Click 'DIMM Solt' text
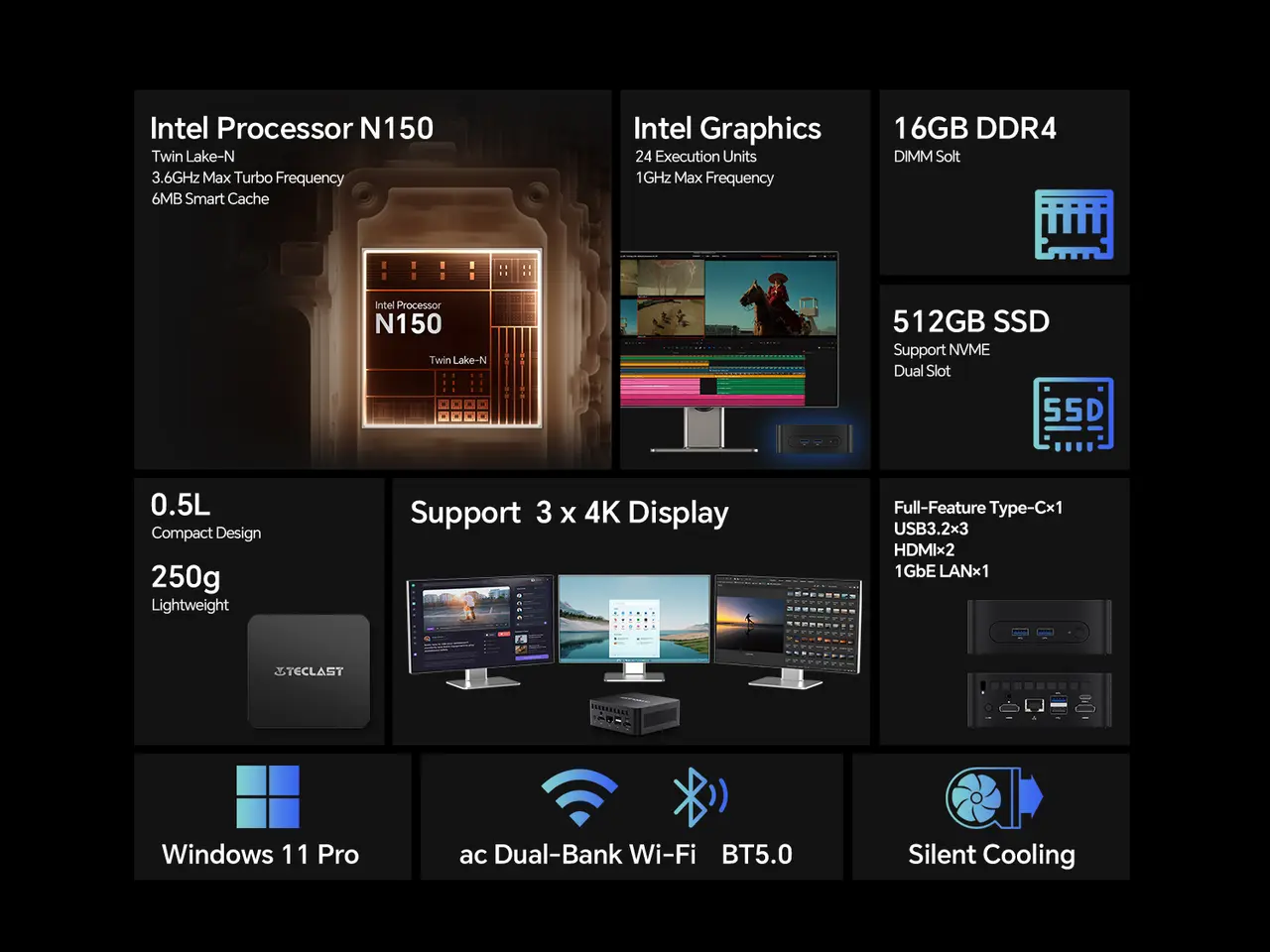Viewport: 1270px width, 952px height. pos(927,157)
